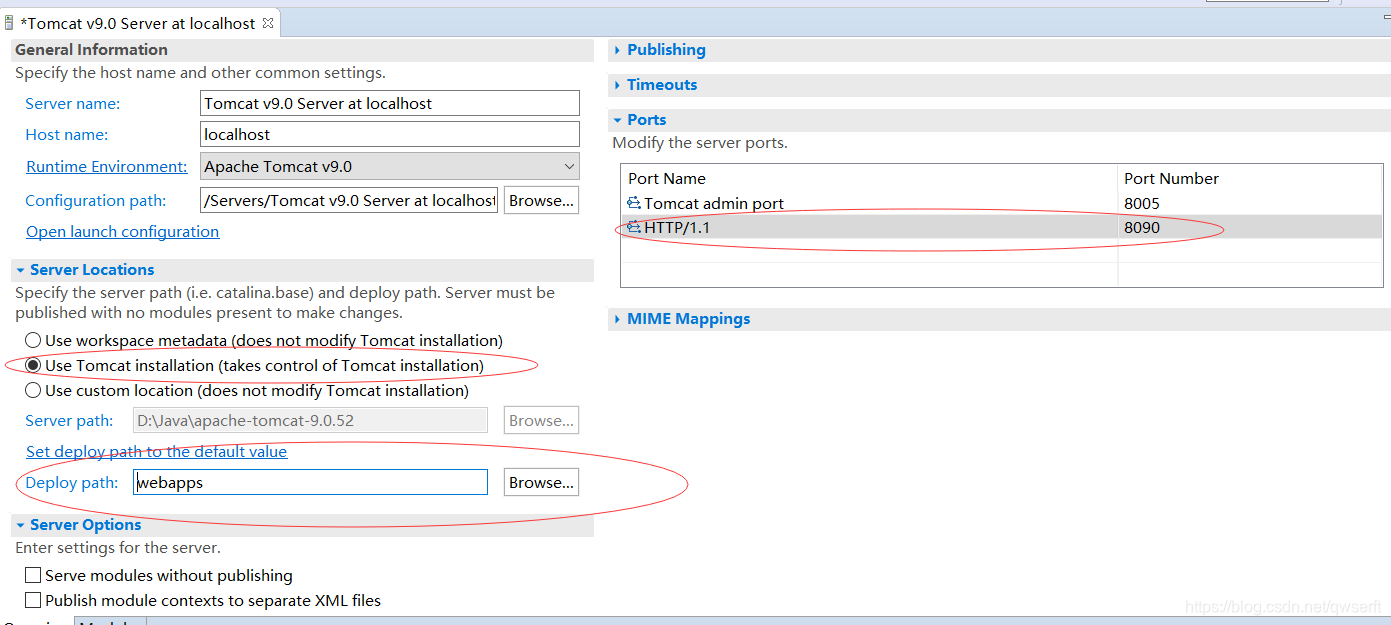Expand the Publishing section
The image size is (1391, 625).
pyautogui.click(x=617, y=50)
